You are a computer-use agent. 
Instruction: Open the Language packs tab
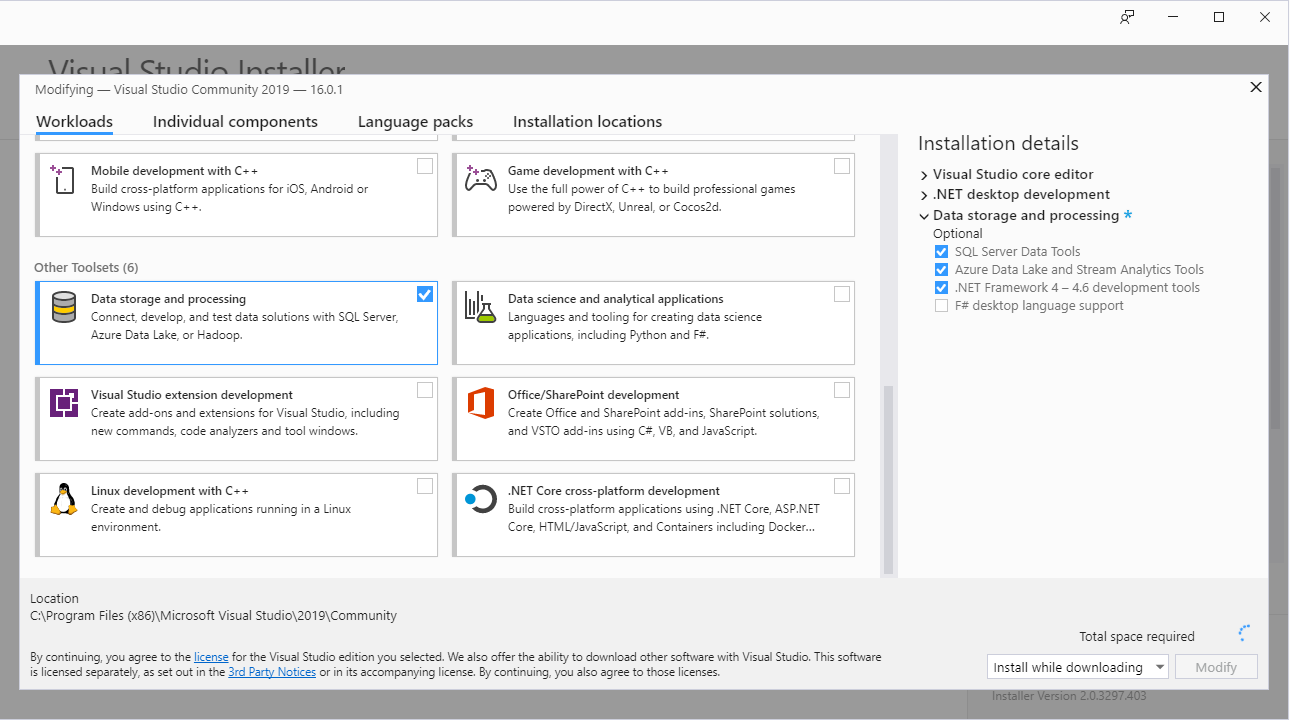point(415,121)
